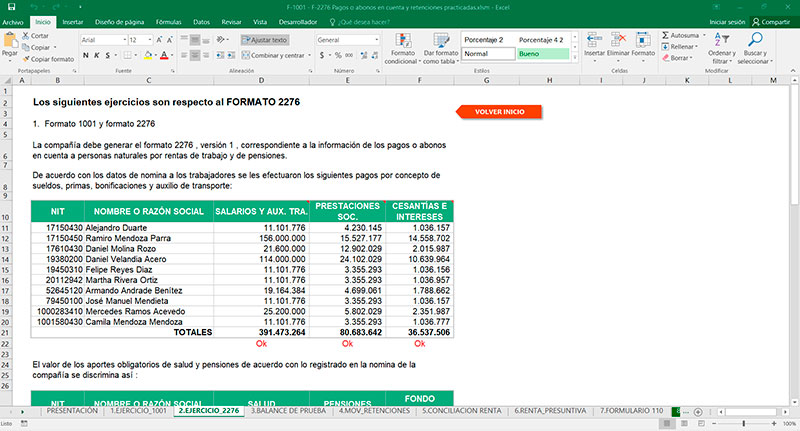Decrease font size with small A button
Image resolution: width=800 pixels, height=431 pixels.
(169, 40)
